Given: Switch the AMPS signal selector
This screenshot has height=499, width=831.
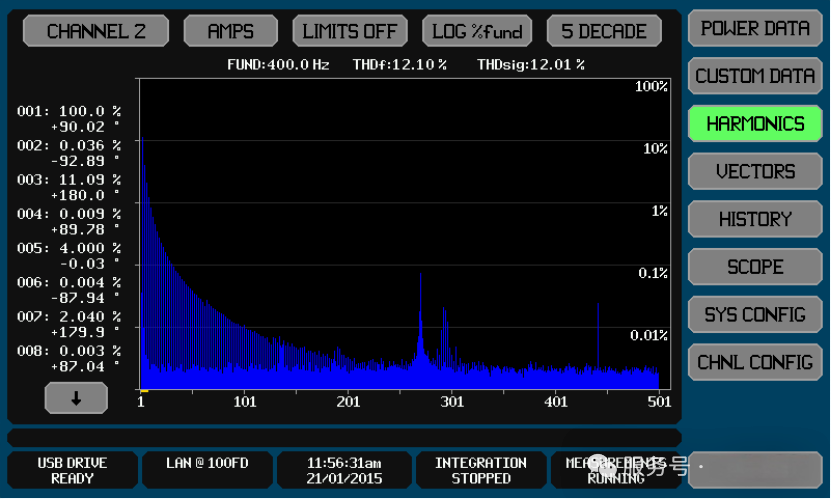Looking at the screenshot, I should click(230, 31).
